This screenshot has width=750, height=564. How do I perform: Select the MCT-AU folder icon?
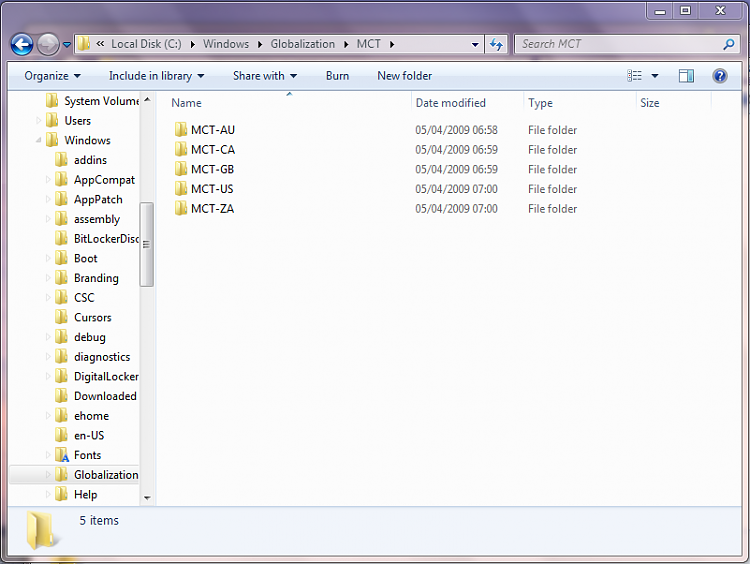coord(181,130)
